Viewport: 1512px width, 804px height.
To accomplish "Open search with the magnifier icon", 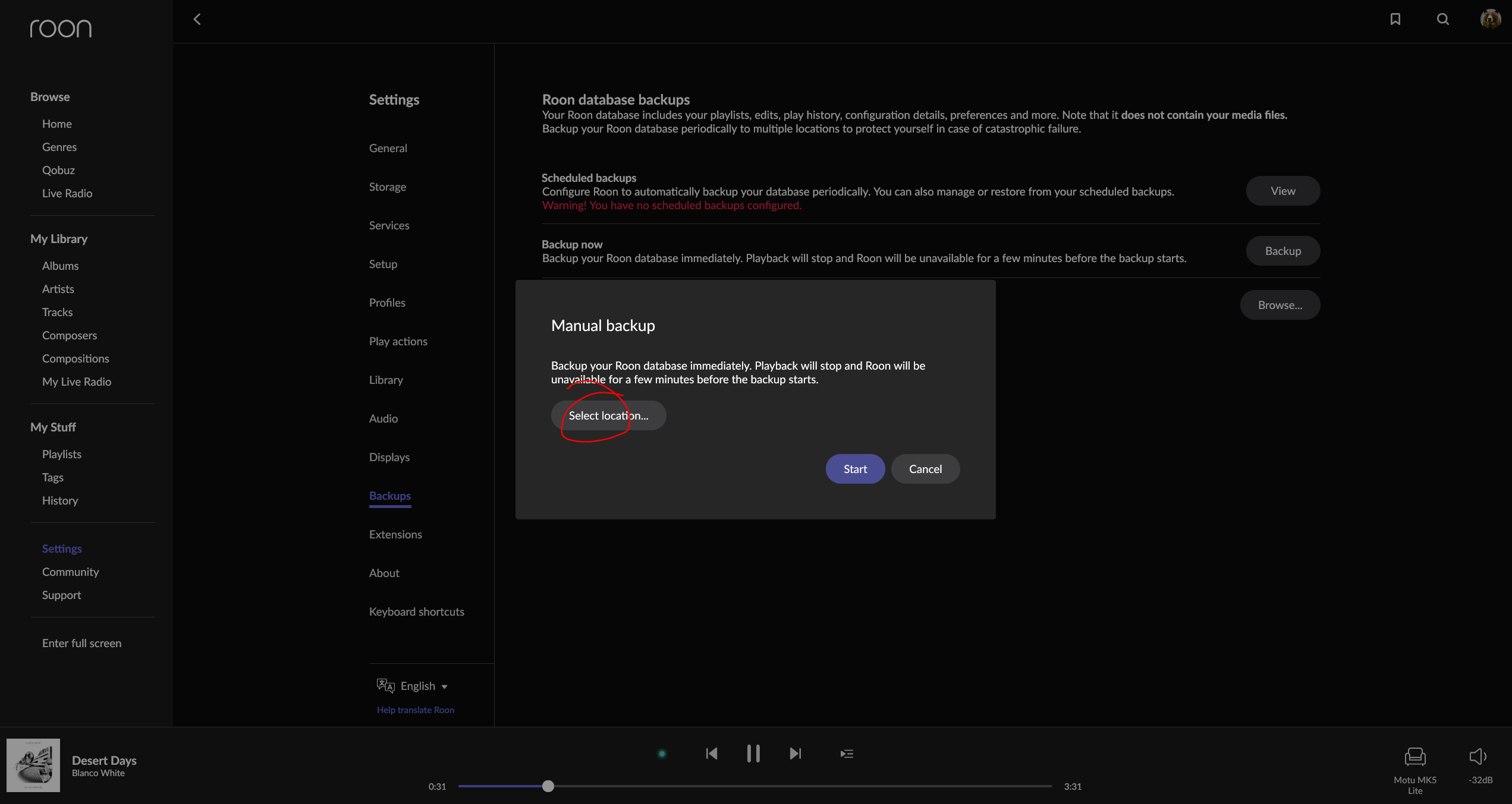I will click(x=1443, y=20).
